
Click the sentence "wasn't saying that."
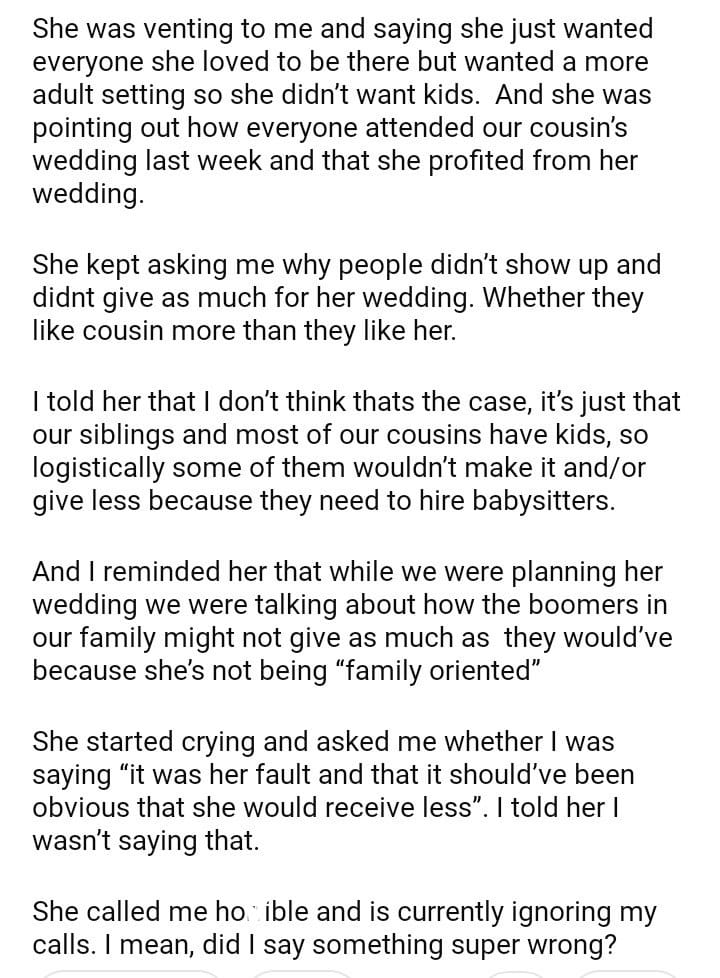pyautogui.click(x=146, y=841)
